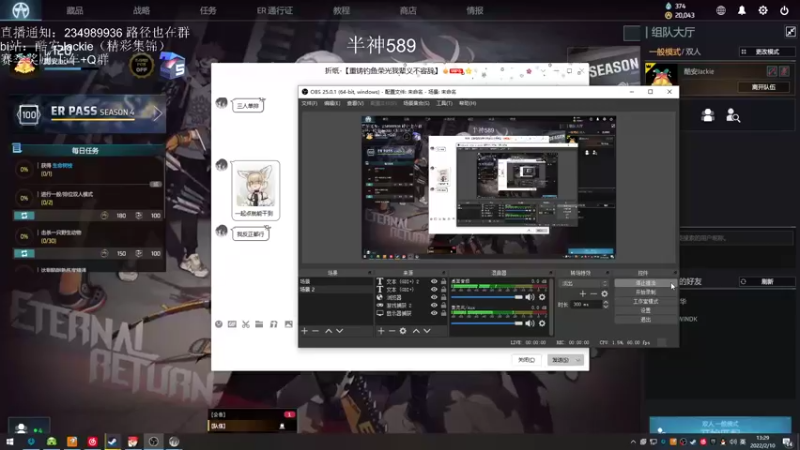Image resolution: width=800 pixels, height=450 pixels.
Task: Move selected OBS source up
Action: coord(416,331)
